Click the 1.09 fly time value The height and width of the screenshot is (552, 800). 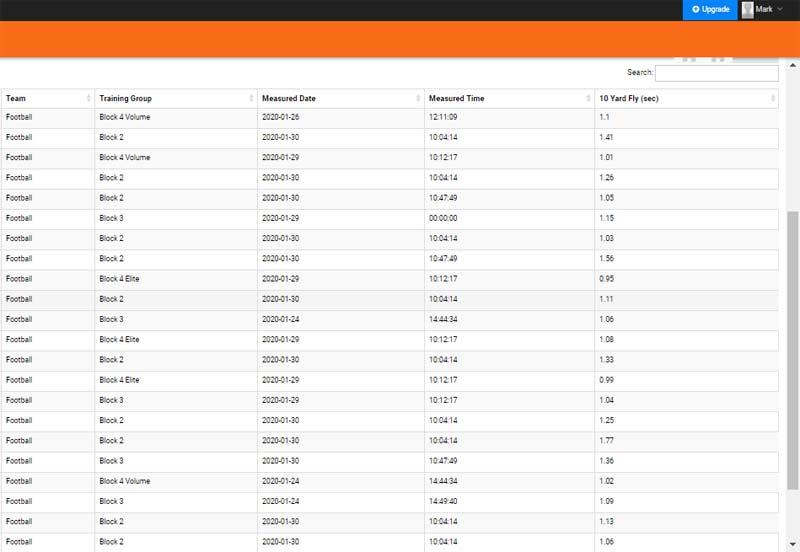606,501
